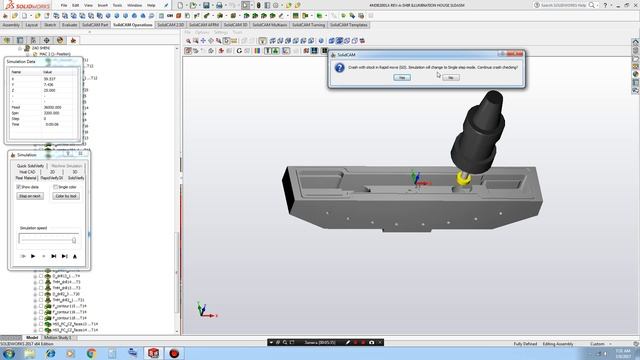Switch to the SolidVerify tab
640x360 pixels.
76,178
